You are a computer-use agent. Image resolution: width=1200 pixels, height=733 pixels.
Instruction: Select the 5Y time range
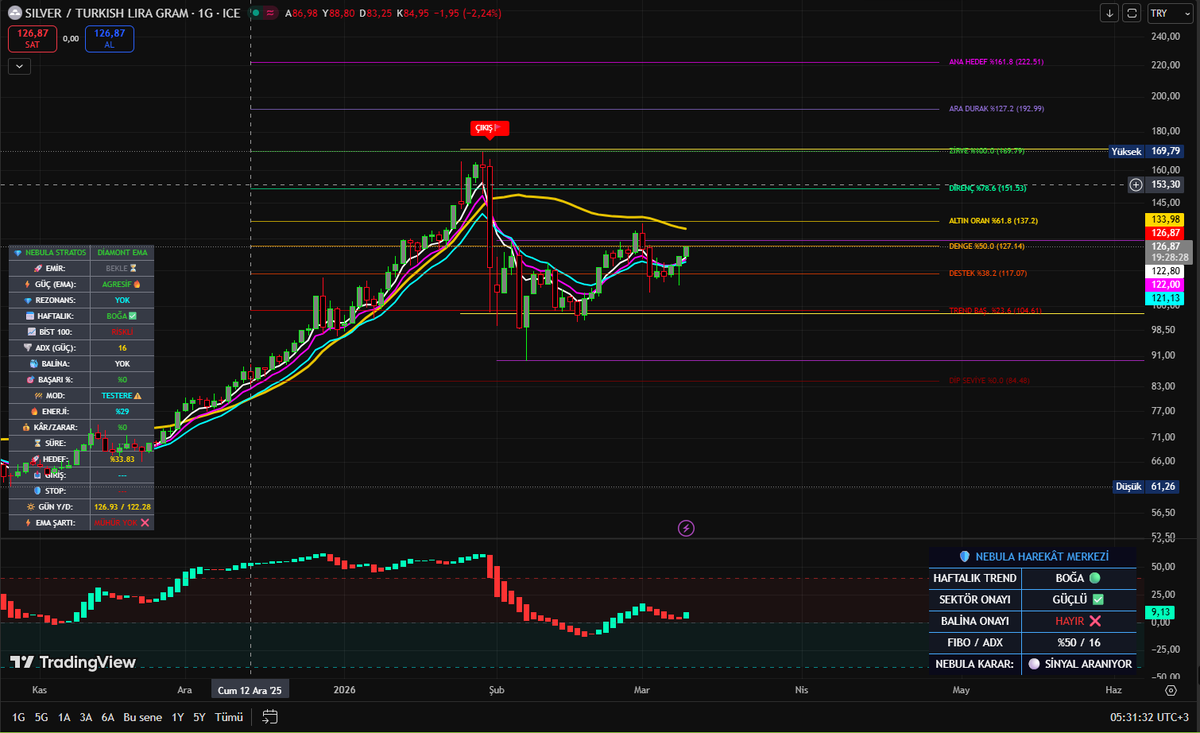(199, 717)
